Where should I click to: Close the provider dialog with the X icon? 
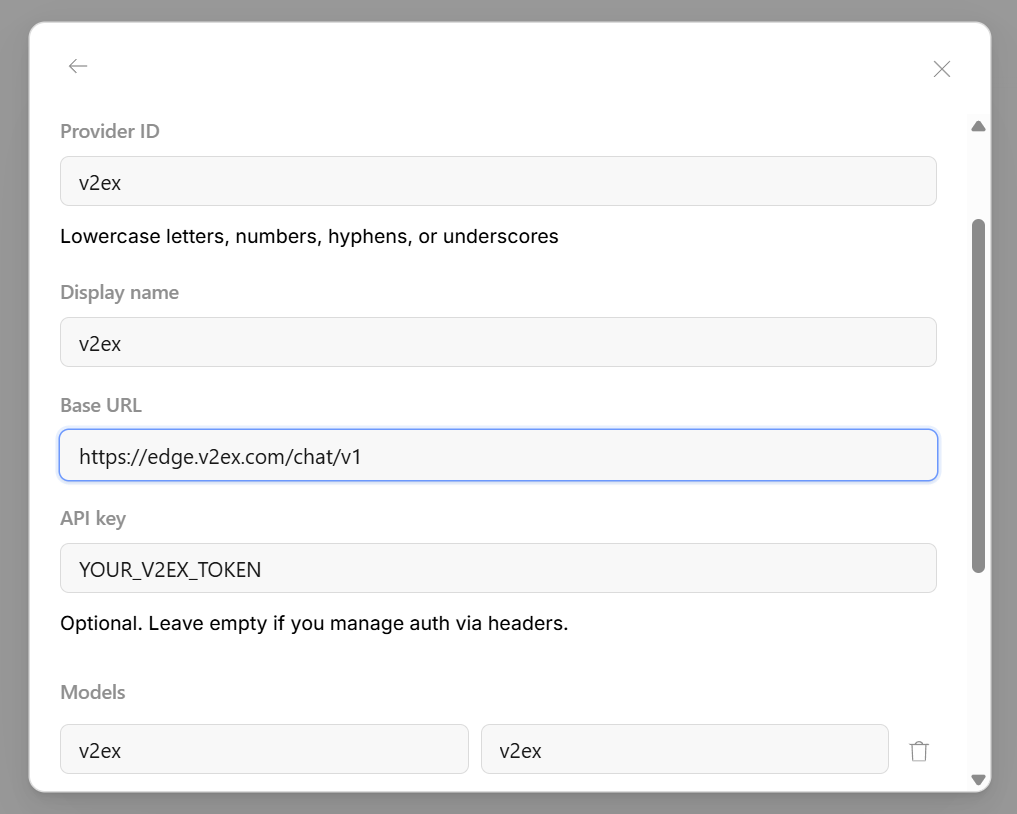[x=942, y=69]
